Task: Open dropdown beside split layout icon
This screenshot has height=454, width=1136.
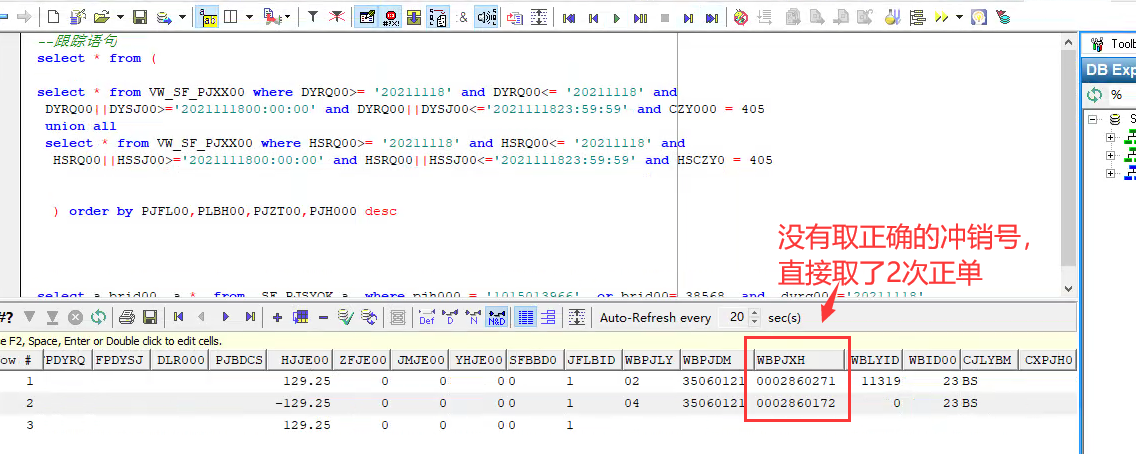Action: [x=249, y=17]
